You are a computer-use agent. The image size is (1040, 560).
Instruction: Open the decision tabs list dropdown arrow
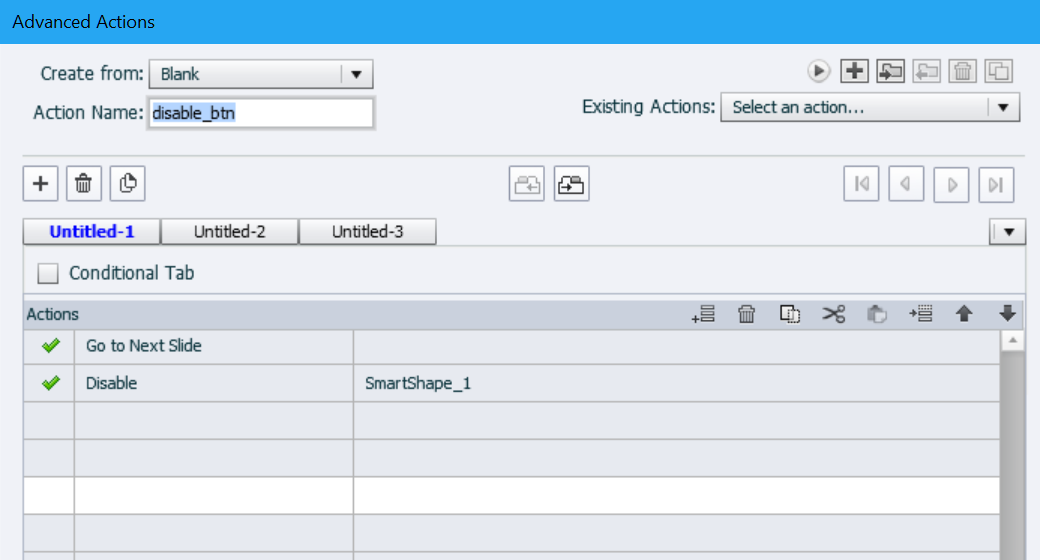pyautogui.click(x=1008, y=232)
